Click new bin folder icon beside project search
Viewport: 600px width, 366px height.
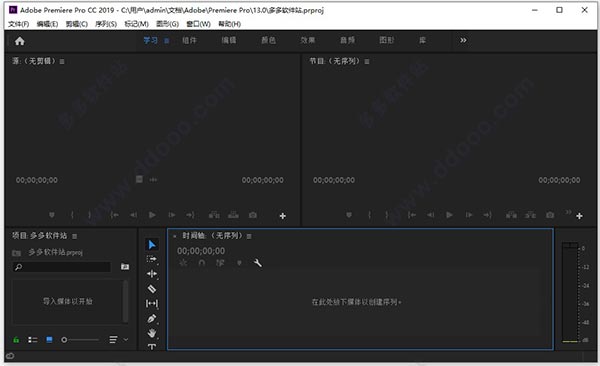pos(125,266)
